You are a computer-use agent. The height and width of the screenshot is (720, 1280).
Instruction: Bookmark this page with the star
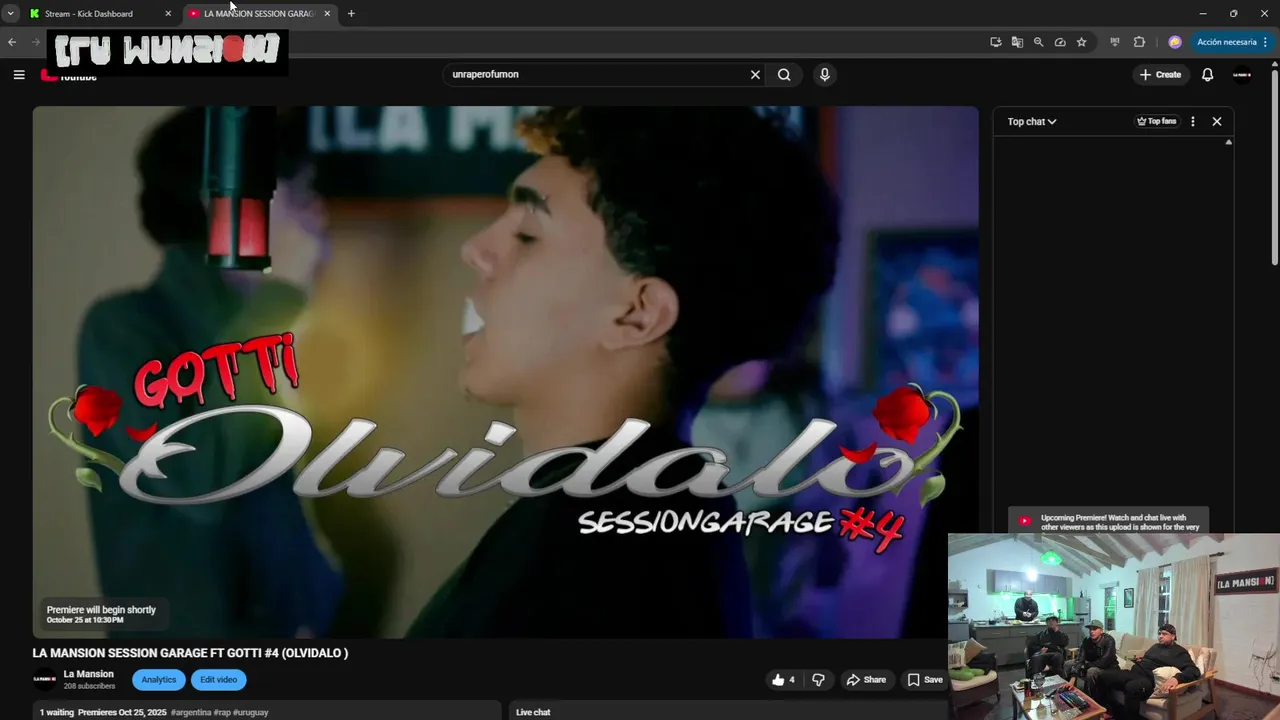coord(1081,42)
